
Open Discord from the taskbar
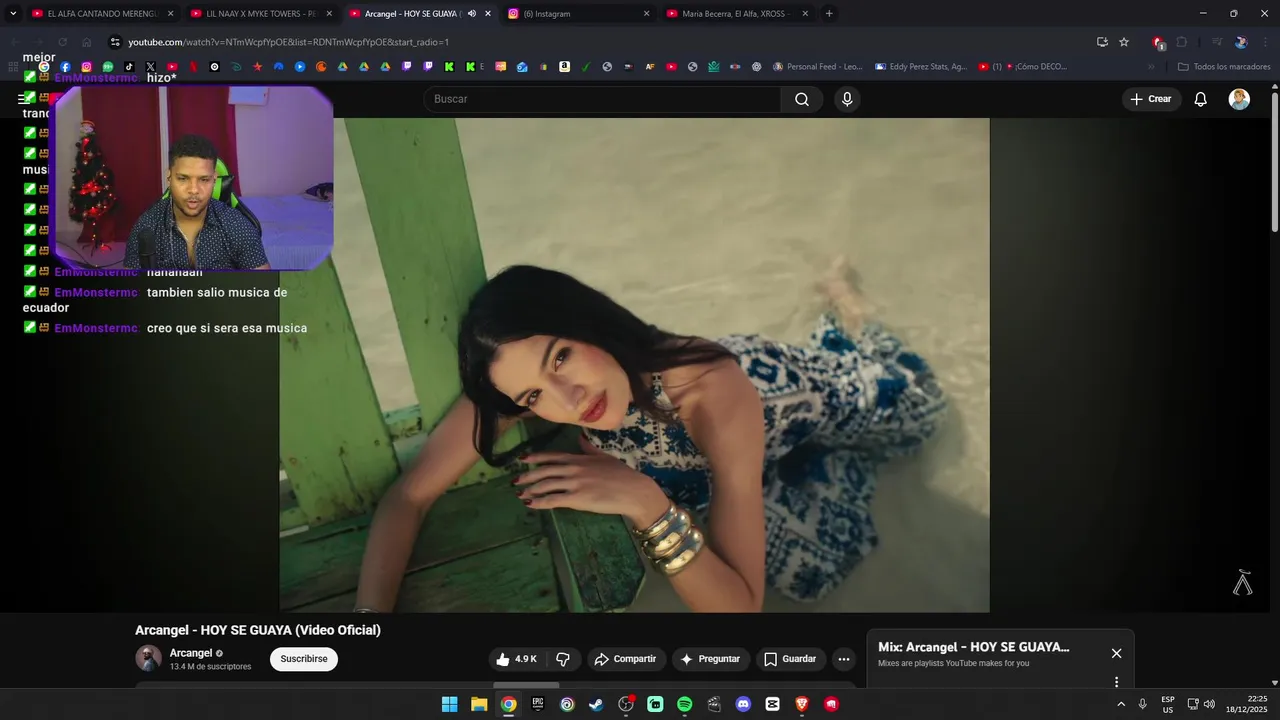tap(743, 704)
